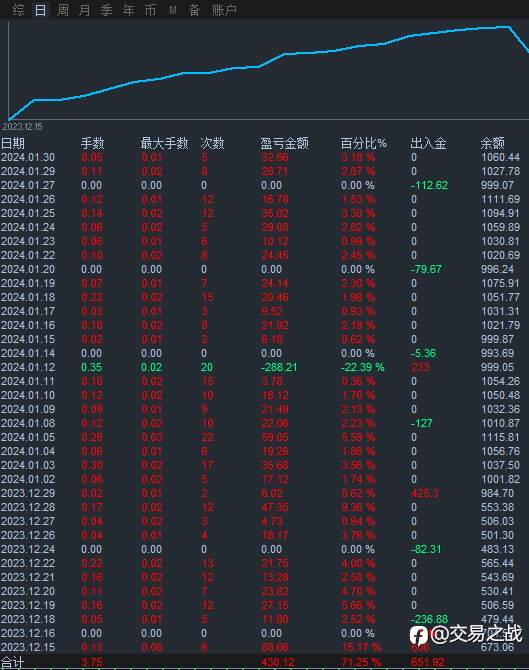The image size is (529, 670).
Task: Click balance 1050.48 on 2024.01.10
Action: point(500,395)
